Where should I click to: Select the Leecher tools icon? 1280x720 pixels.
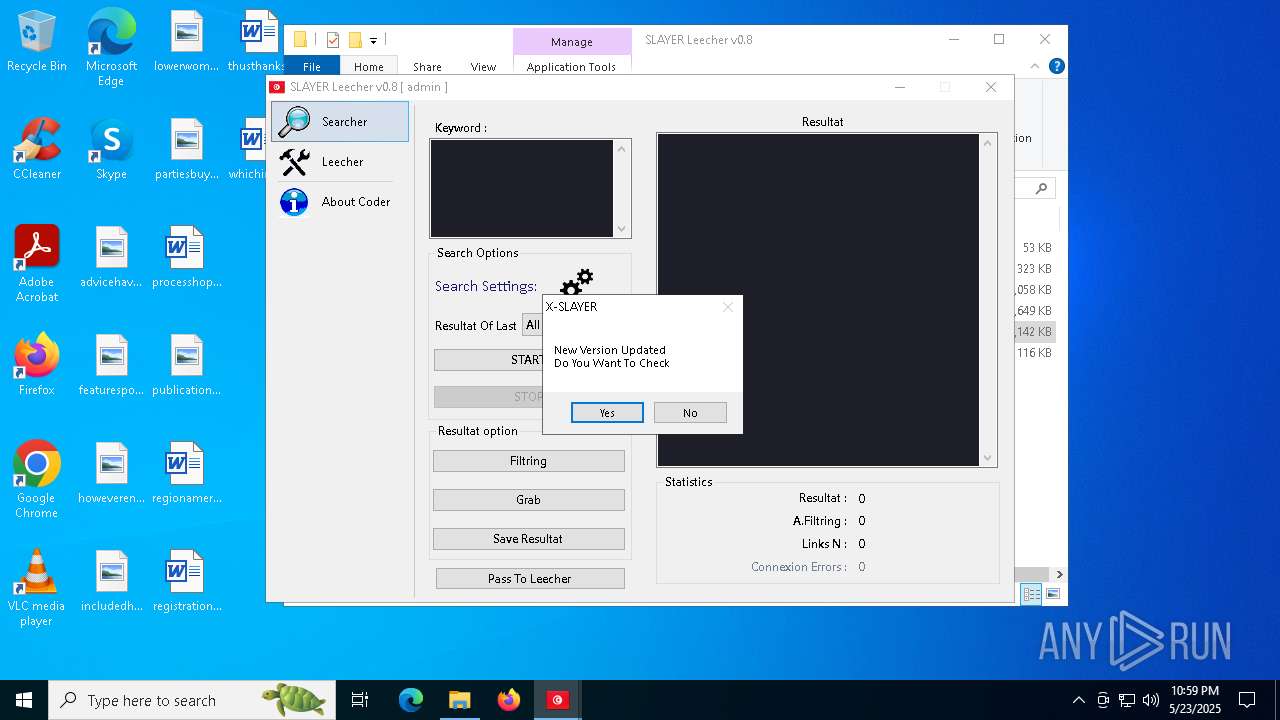point(295,162)
